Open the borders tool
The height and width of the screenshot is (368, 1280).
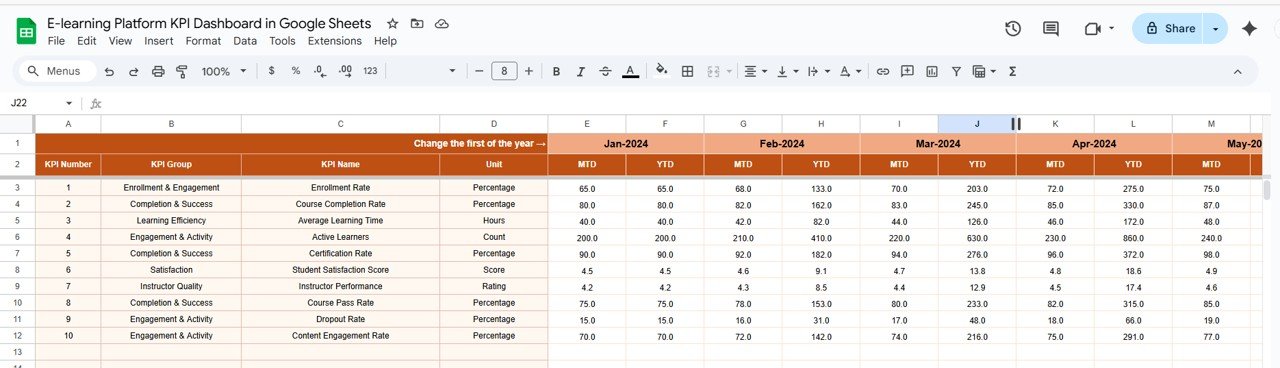[688, 71]
